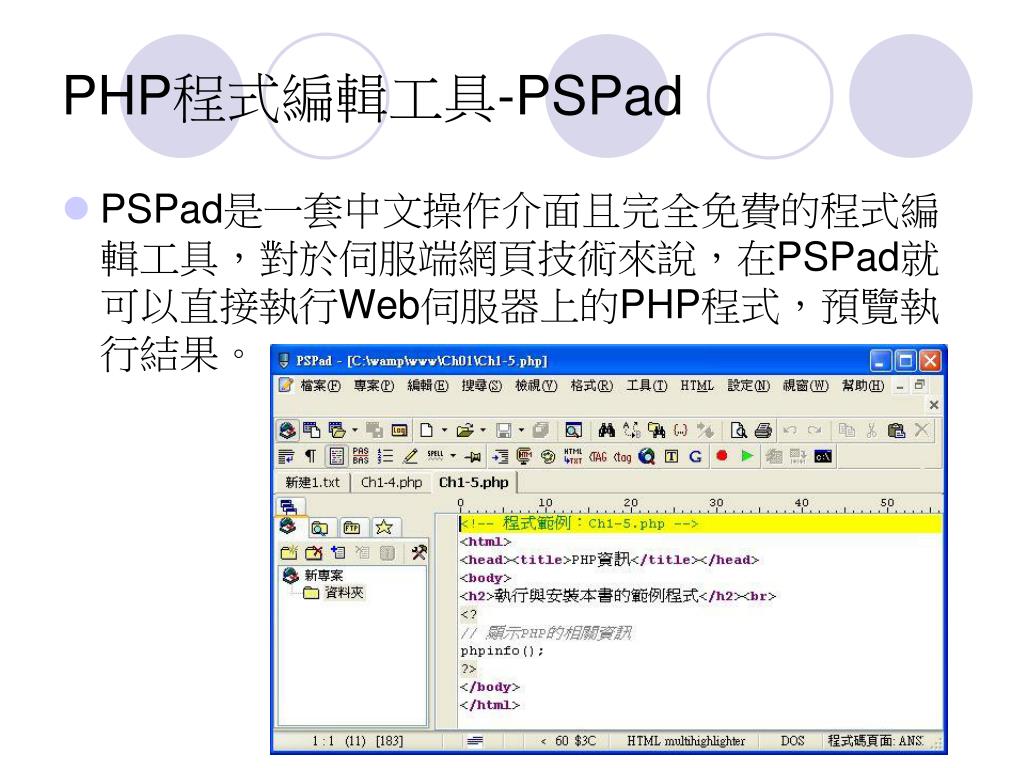Open the Save dropdown arrow
The width and height of the screenshot is (1024, 768).
521,430
